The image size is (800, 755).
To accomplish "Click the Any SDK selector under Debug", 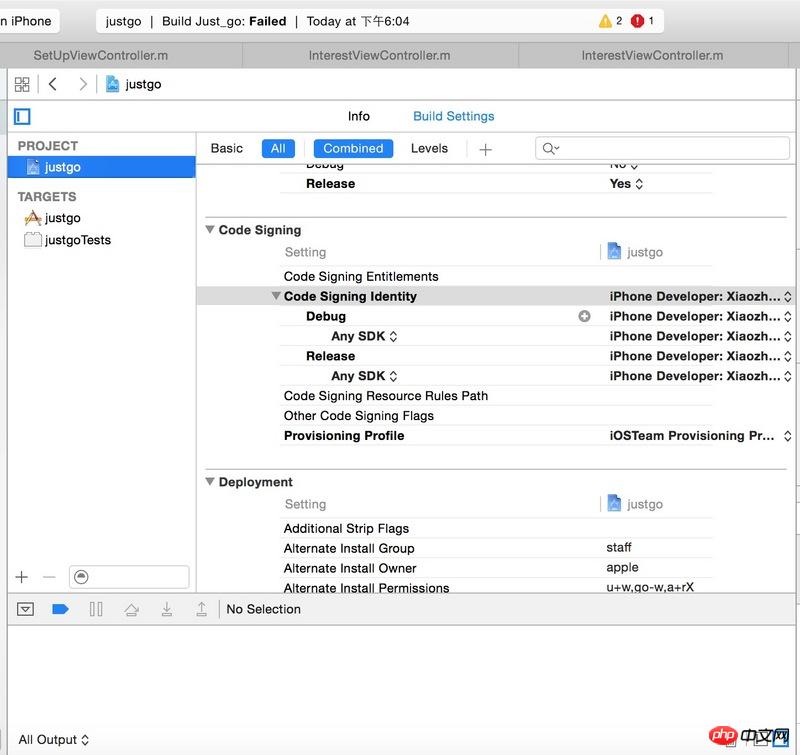I will click(x=364, y=336).
